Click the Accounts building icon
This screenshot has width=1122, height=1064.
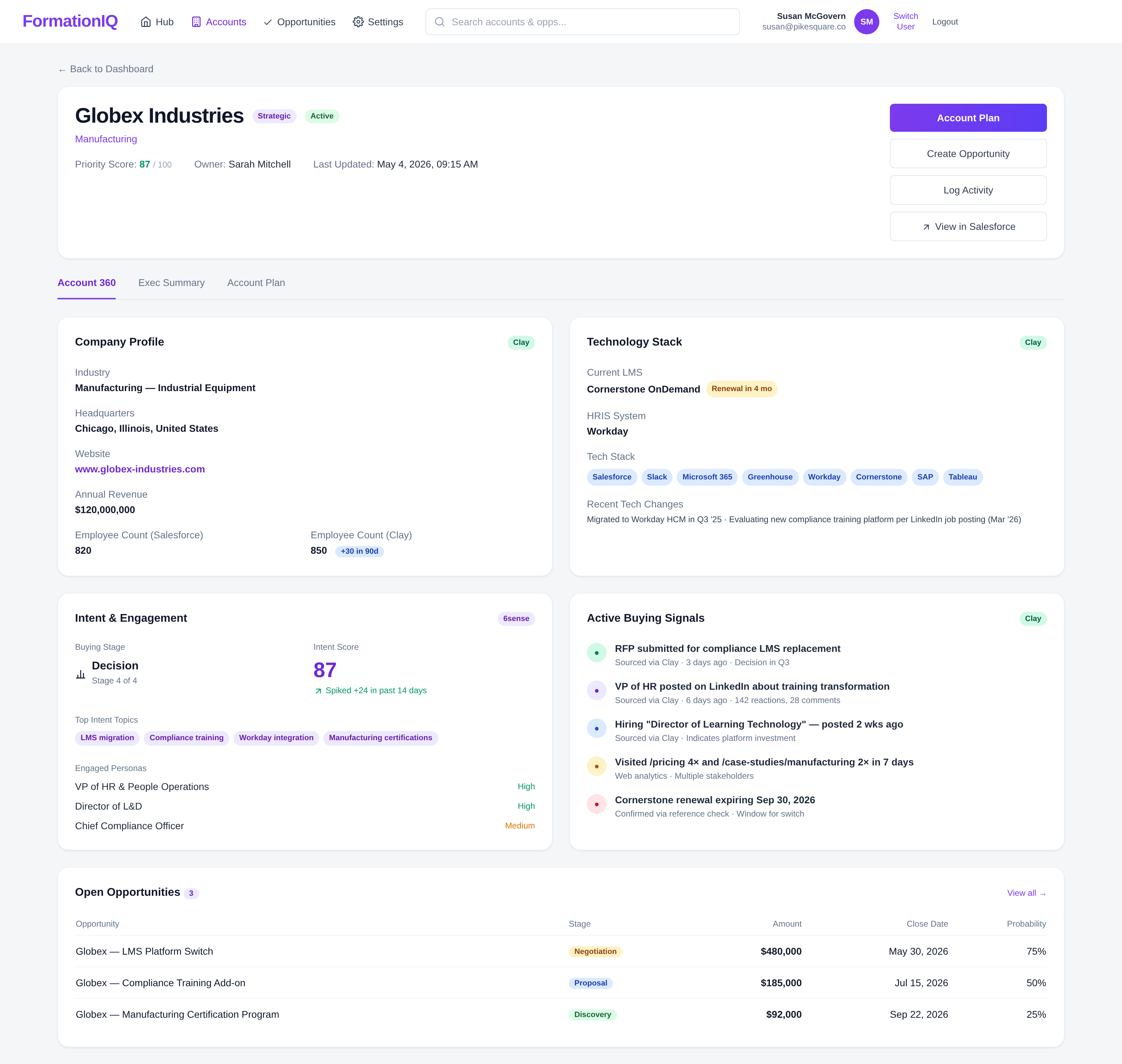196,21
